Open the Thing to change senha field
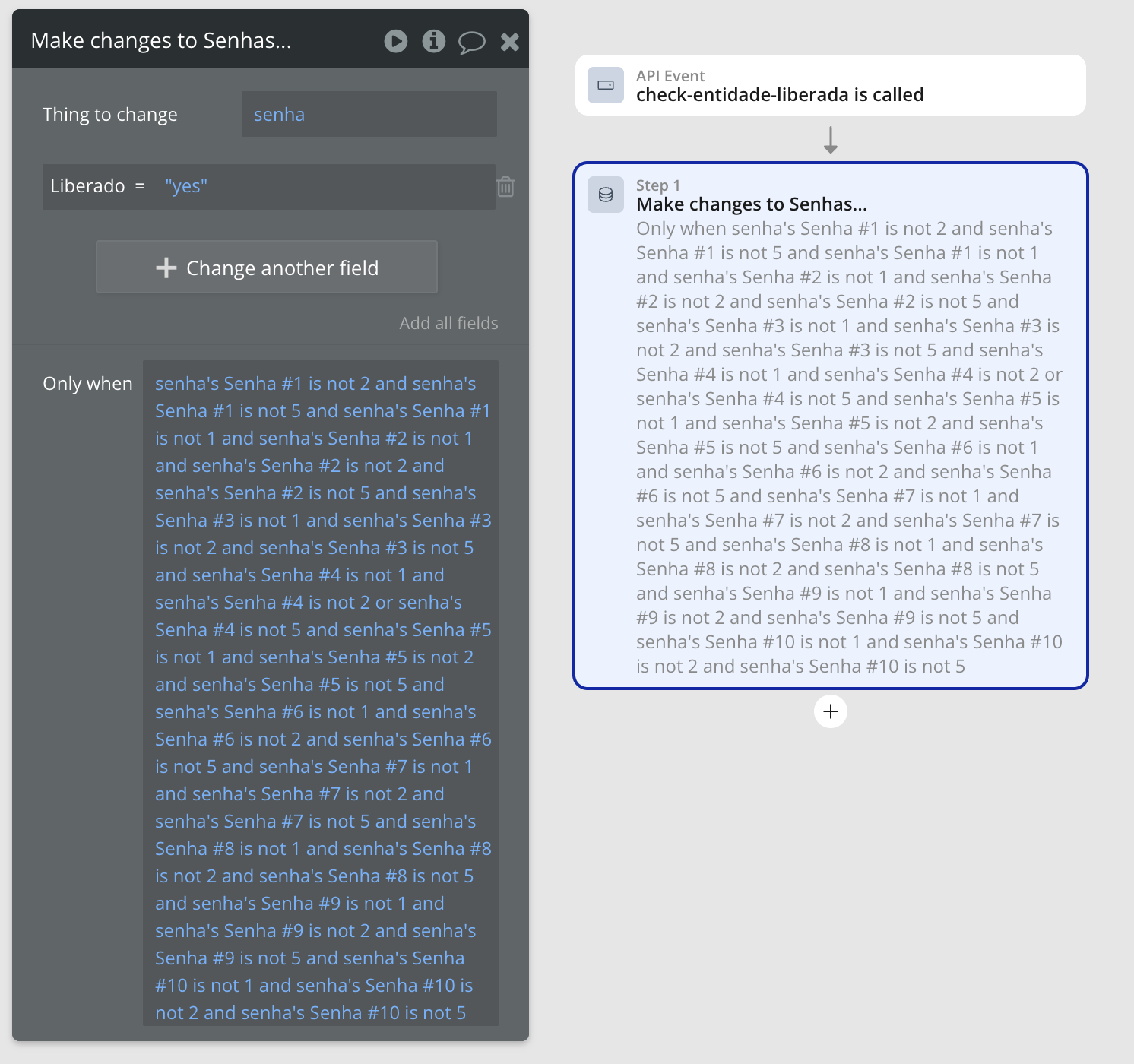Image resolution: width=1134 pixels, height=1064 pixels. [369, 114]
